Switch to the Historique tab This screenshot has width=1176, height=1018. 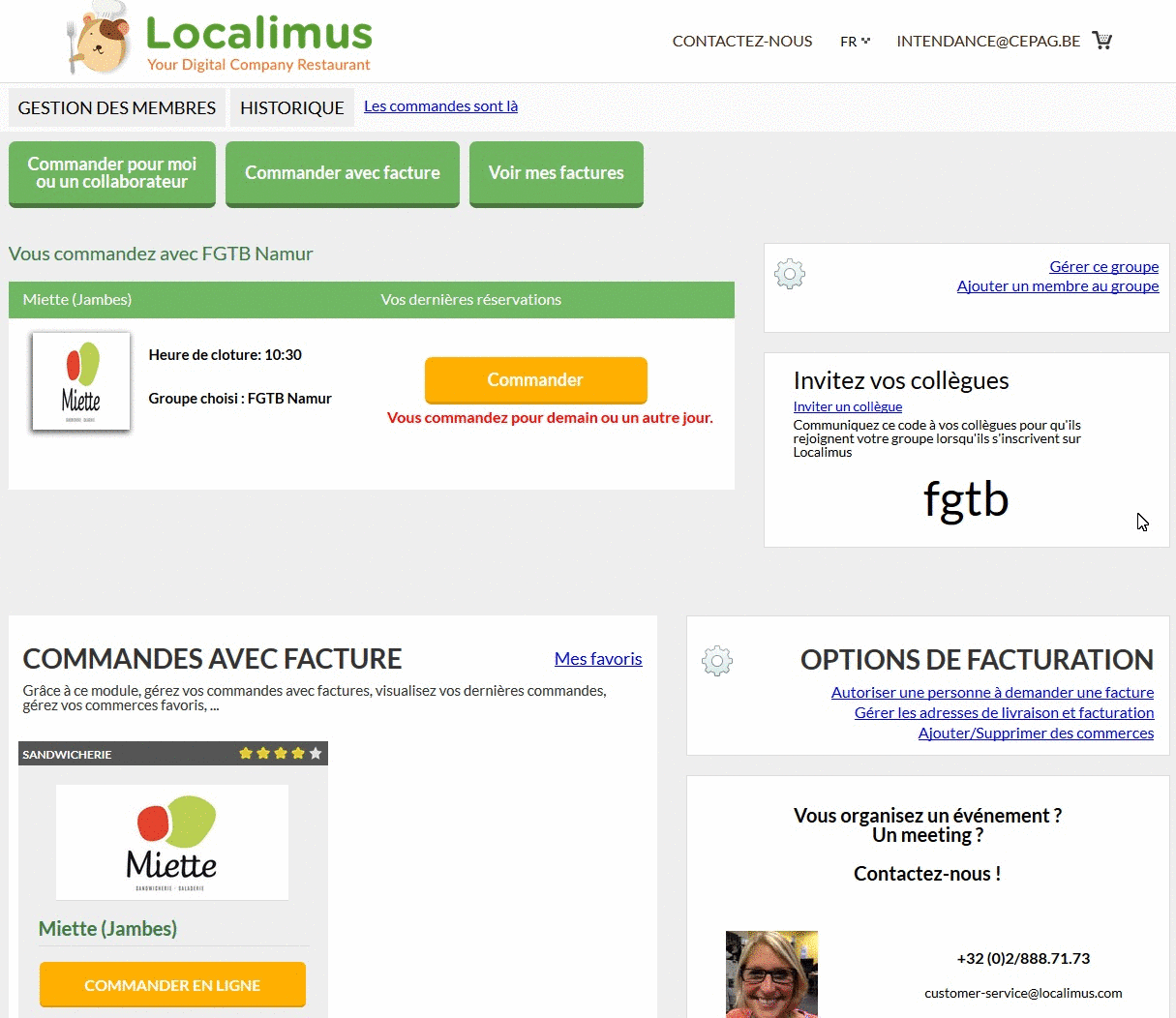[292, 107]
